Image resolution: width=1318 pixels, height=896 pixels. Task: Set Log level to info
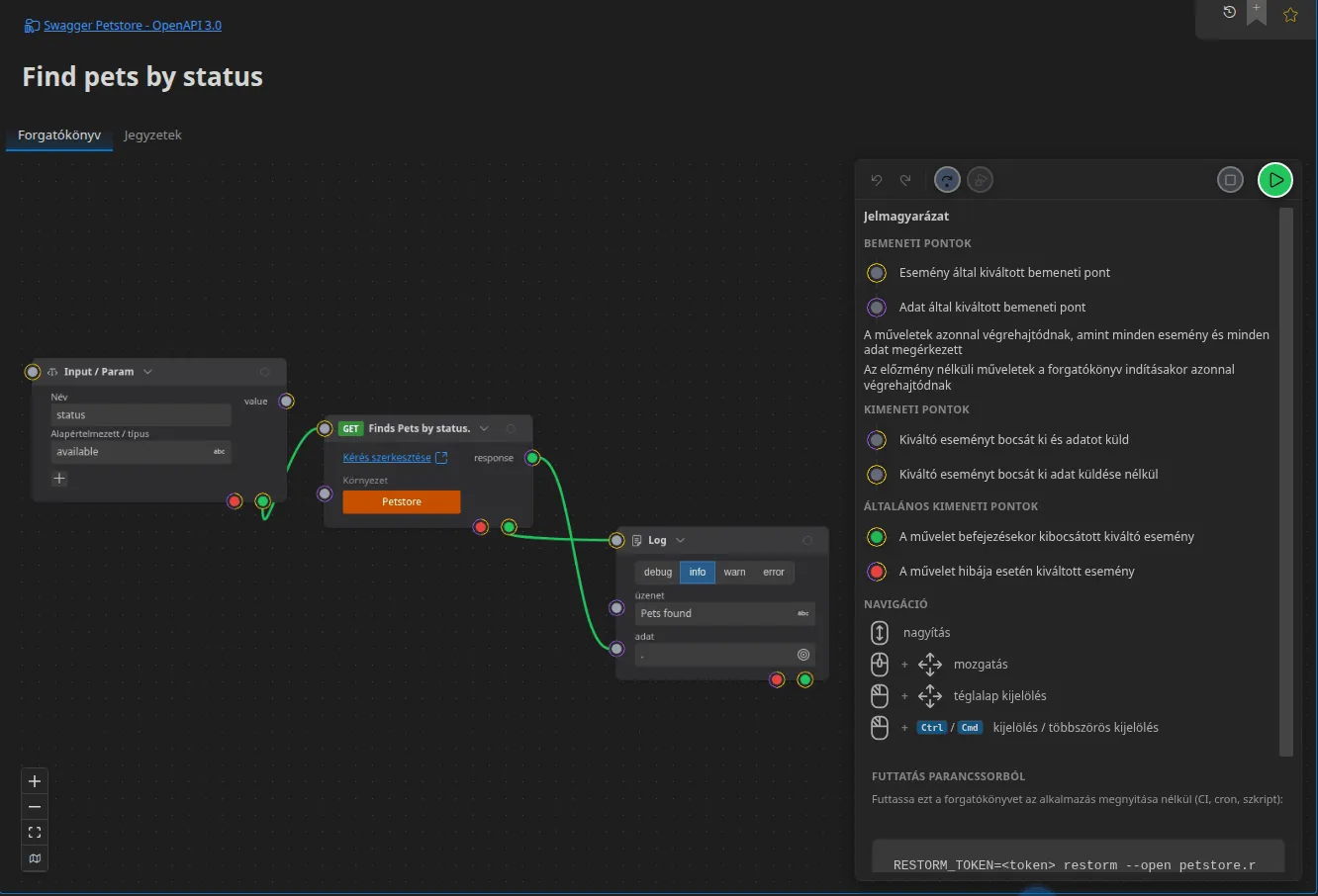pyautogui.click(x=698, y=573)
